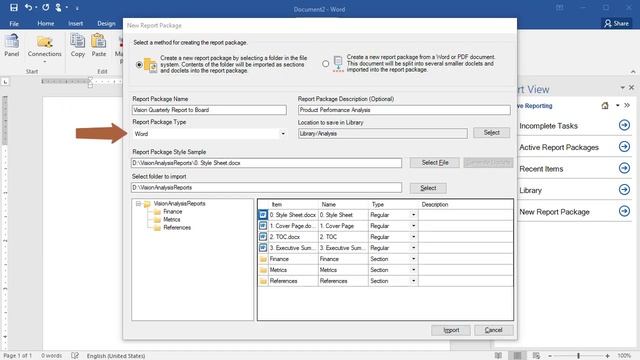Open the Incomplete Tasks arrow icon
The height and width of the screenshot is (360, 640).
click(624, 125)
